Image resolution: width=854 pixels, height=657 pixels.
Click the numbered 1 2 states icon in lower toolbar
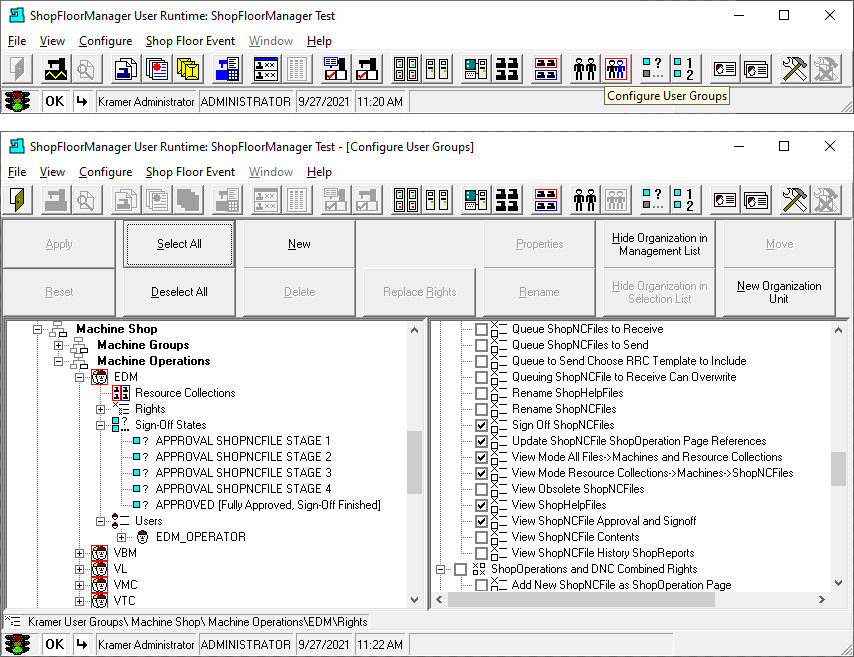click(684, 200)
